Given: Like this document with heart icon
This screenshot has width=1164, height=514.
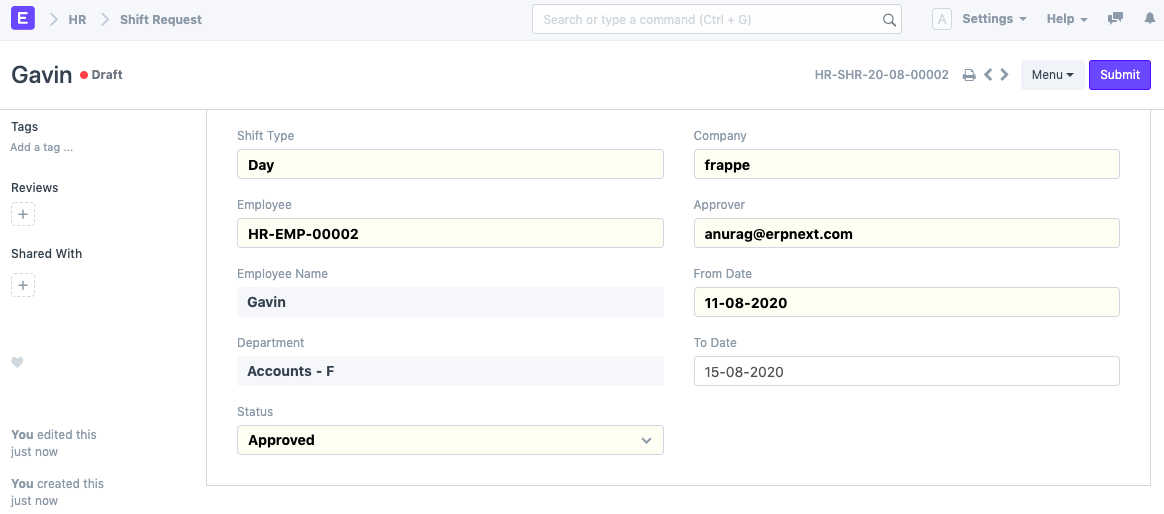Looking at the screenshot, I should point(17,362).
